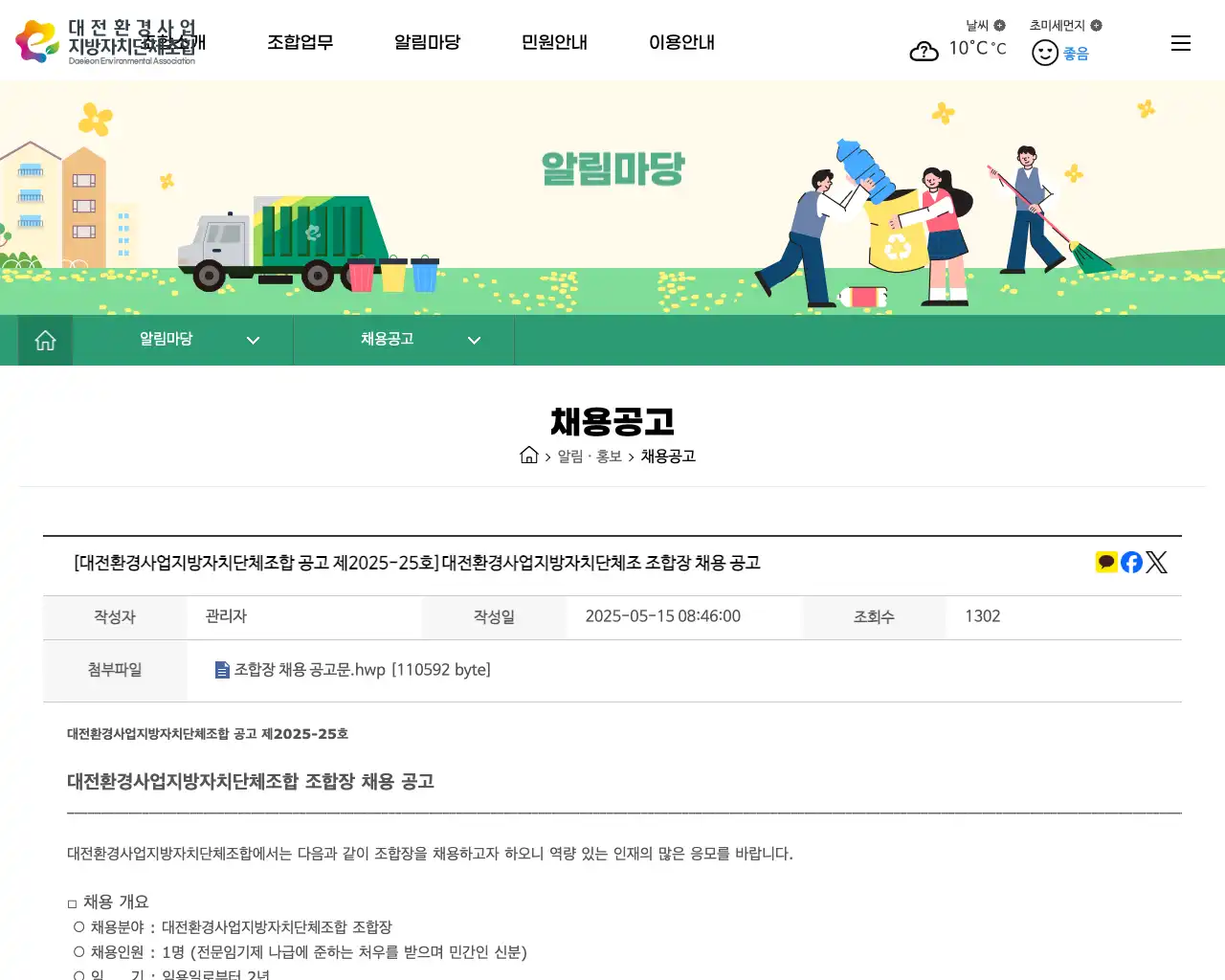This screenshot has height=980, width=1225.
Task: Click the cloud weather icon
Action: (924, 50)
